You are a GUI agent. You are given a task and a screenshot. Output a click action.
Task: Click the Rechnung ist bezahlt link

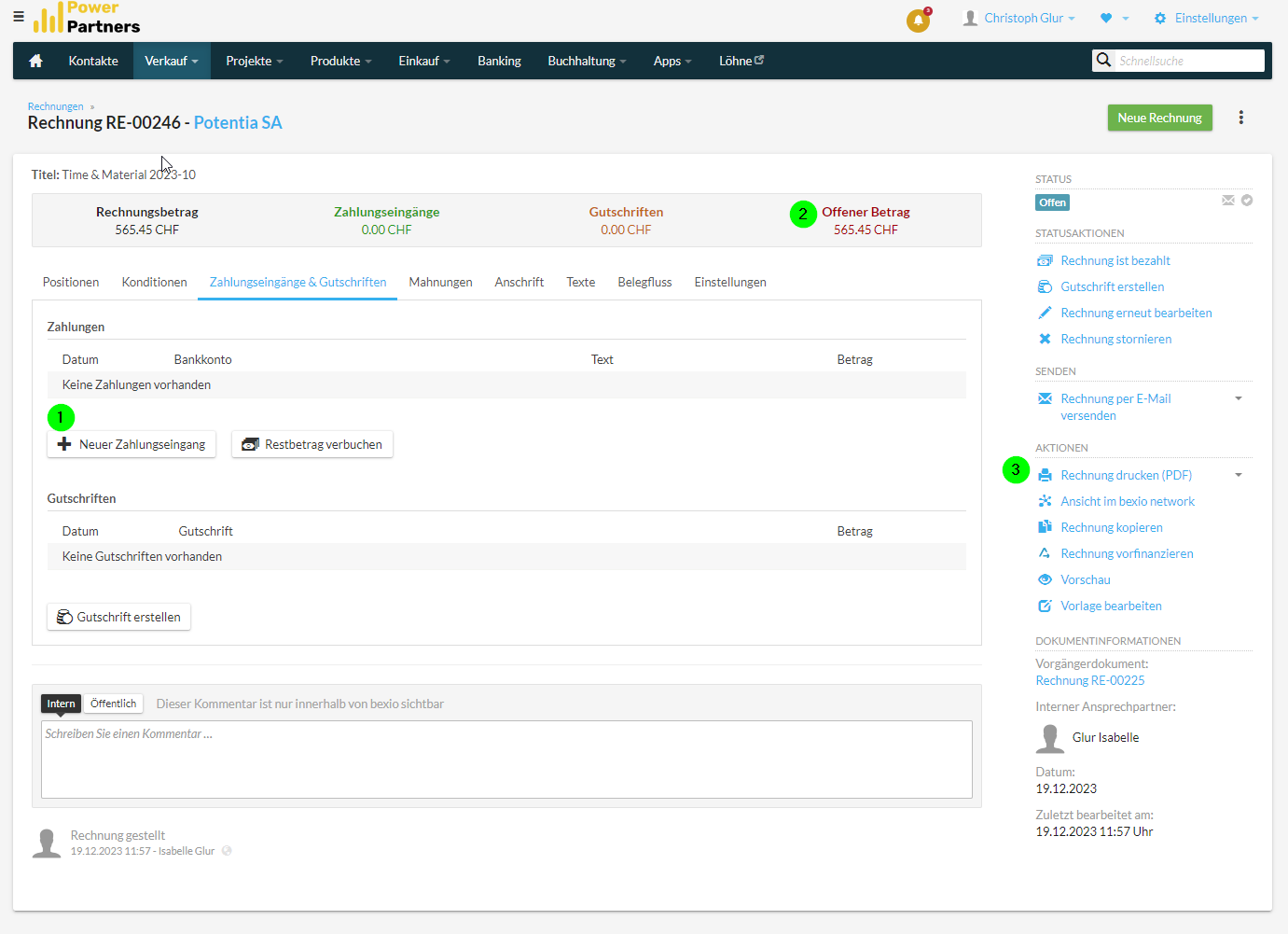tap(1115, 260)
